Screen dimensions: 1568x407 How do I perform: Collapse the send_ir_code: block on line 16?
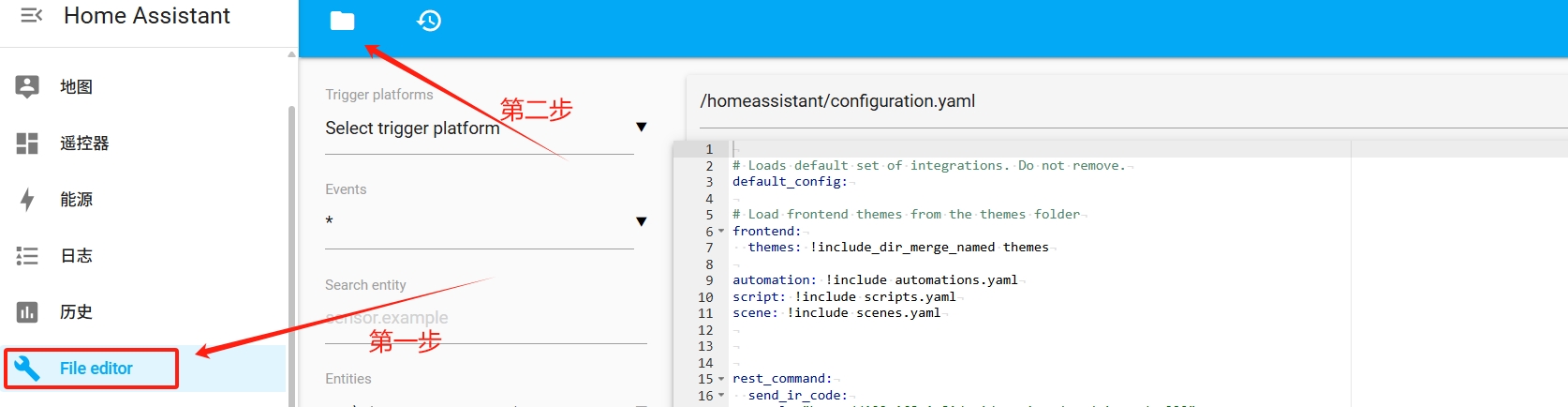pyautogui.click(x=721, y=396)
